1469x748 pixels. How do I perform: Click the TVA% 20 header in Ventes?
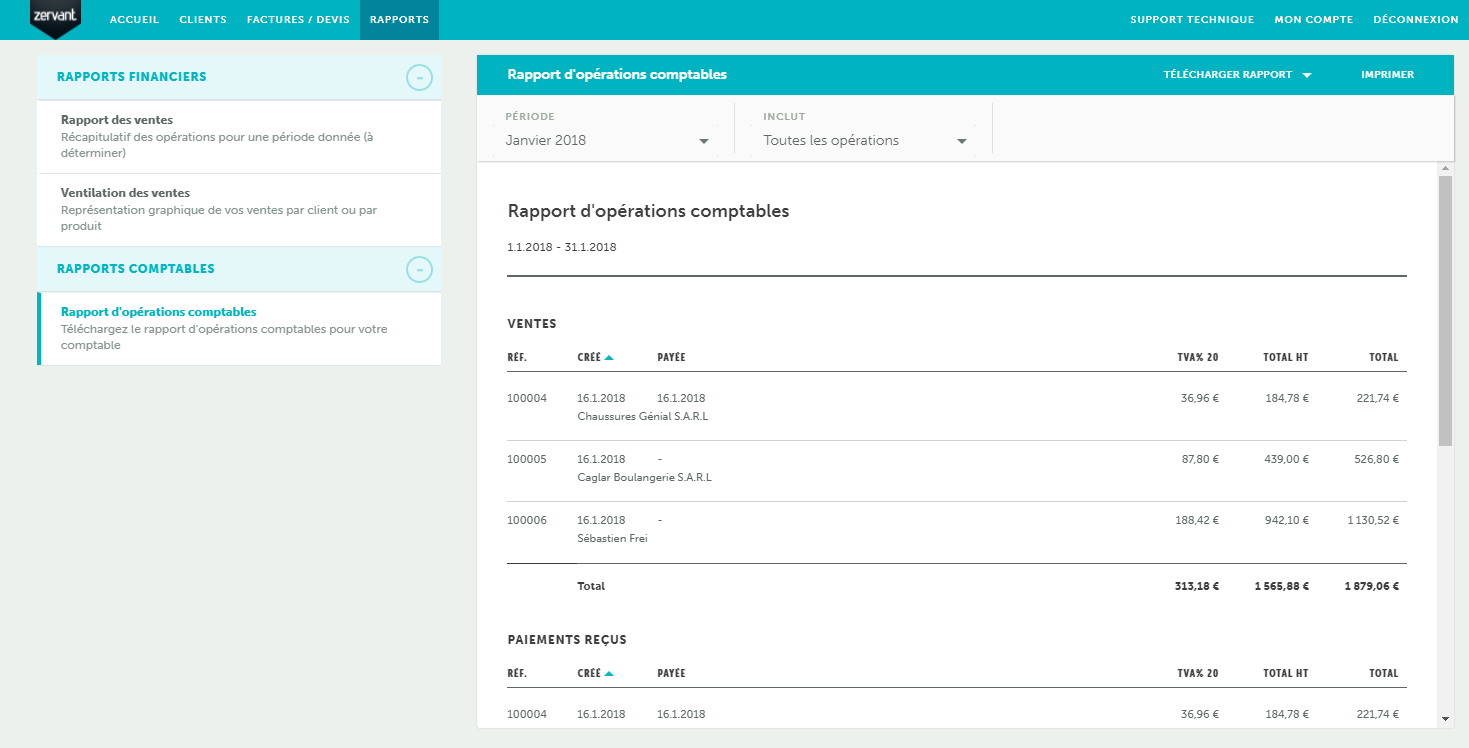click(1198, 357)
